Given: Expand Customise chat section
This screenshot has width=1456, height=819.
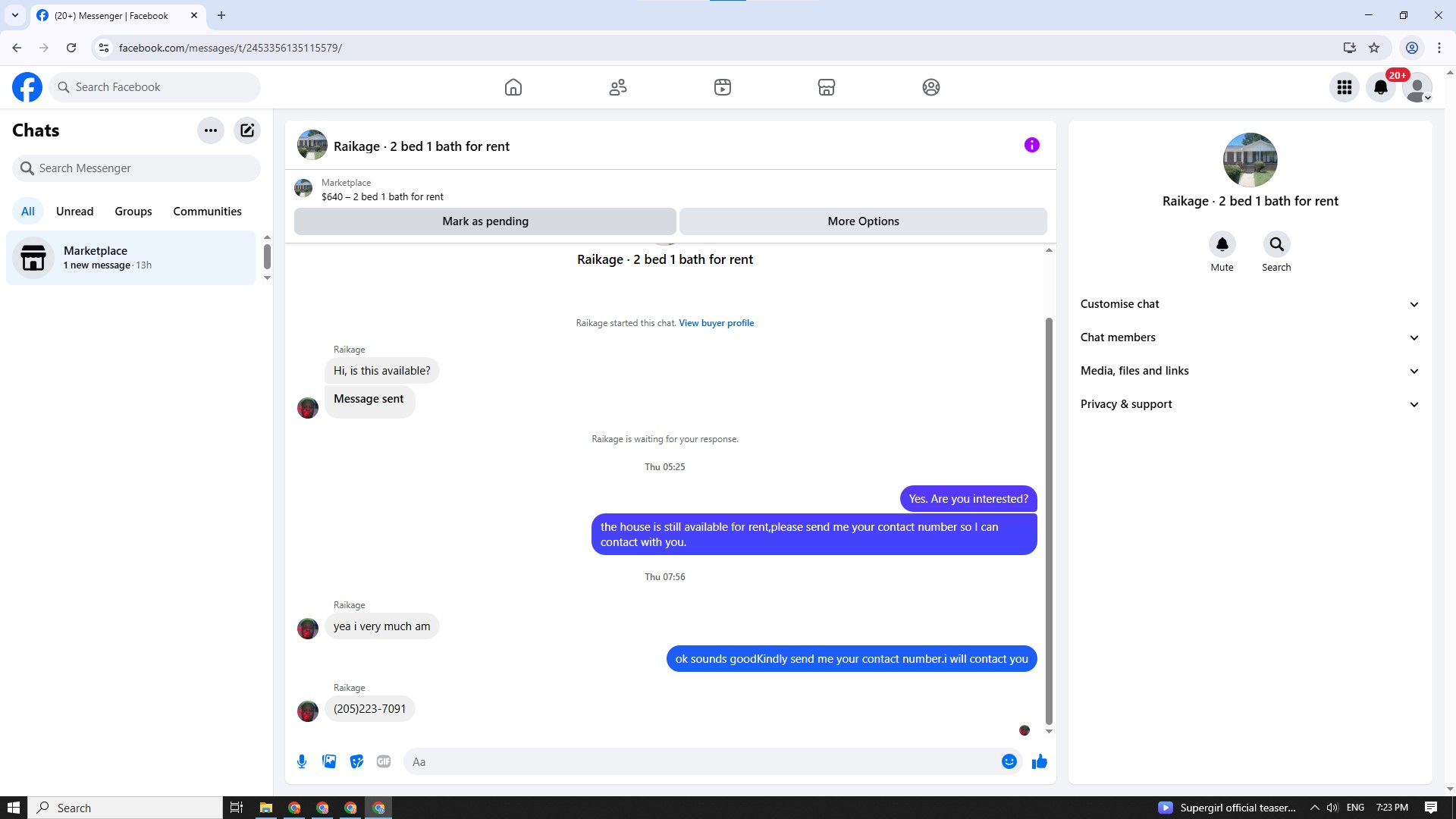Looking at the screenshot, I should tap(1250, 304).
